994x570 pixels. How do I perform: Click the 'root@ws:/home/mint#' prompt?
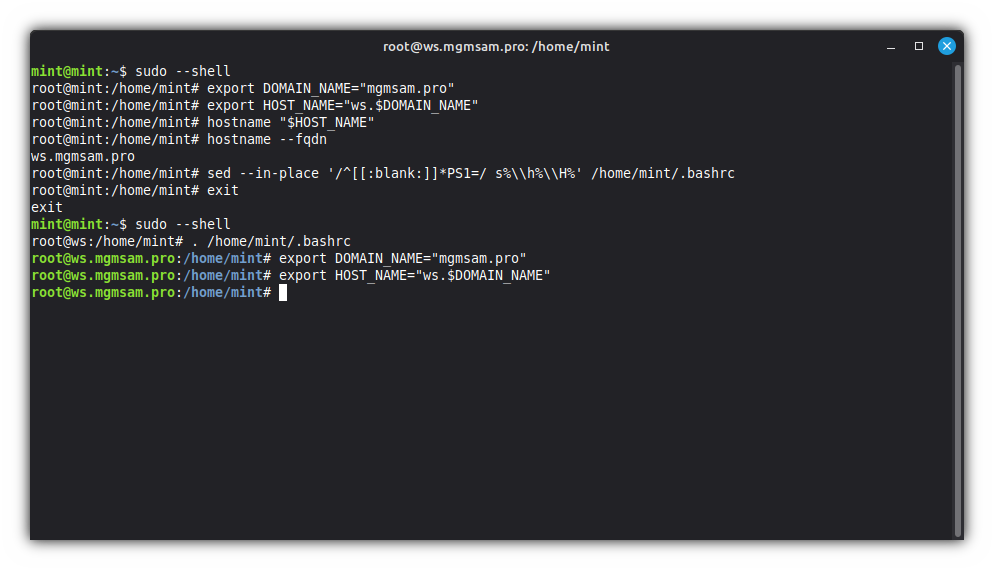click(107, 241)
